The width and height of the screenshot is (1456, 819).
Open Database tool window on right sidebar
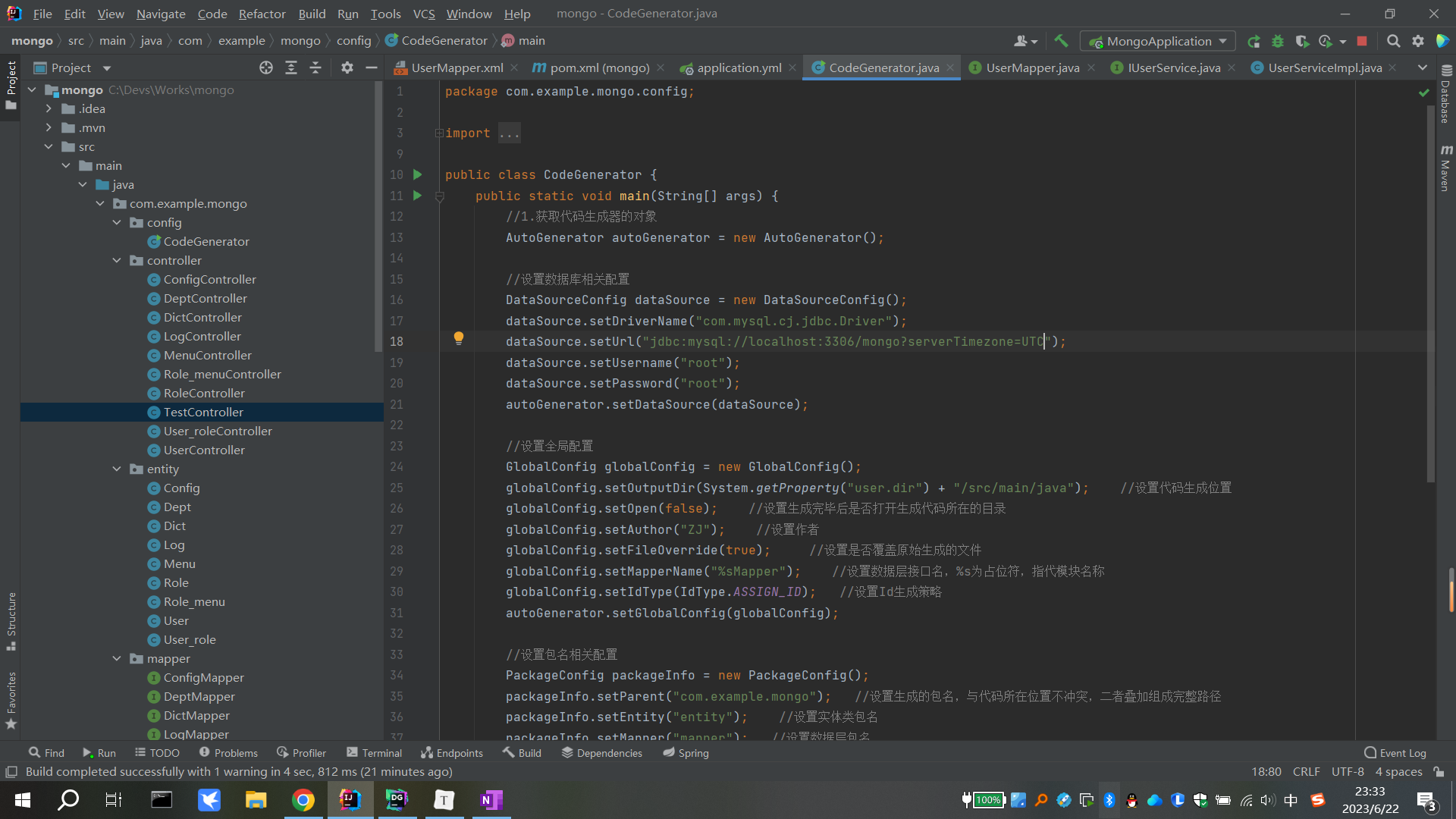1445,94
